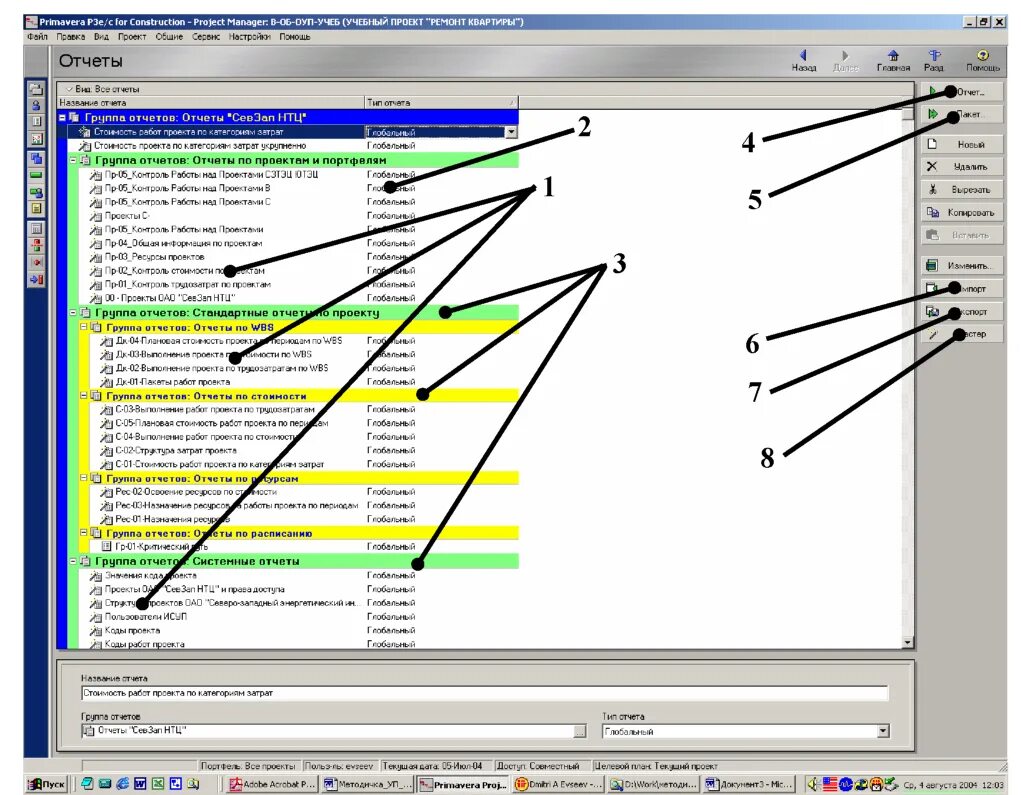
Task: Modify the report with Изменить
Action: [962, 266]
